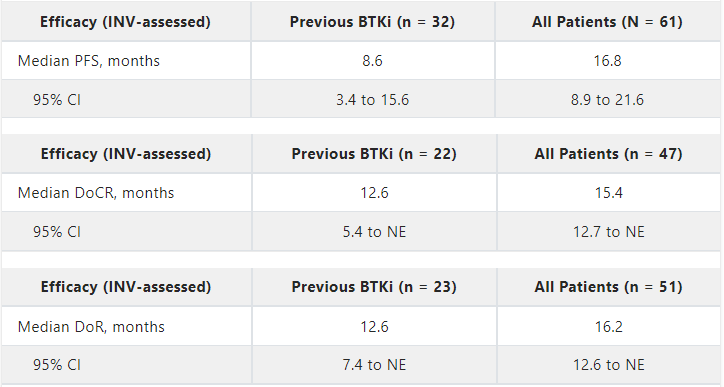This screenshot has width=724, height=387.
Task: Select the 12.6 to NE interval cell
Action: [x=609, y=365]
